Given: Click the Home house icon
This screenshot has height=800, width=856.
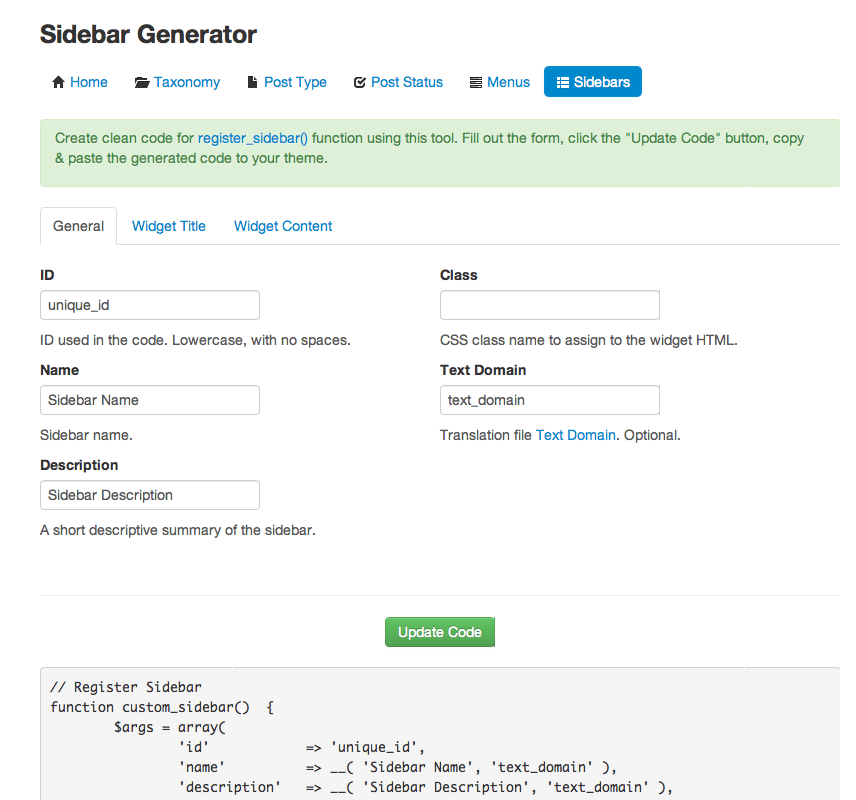Looking at the screenshot, I should pyautogui.click(x=58, y=82).
